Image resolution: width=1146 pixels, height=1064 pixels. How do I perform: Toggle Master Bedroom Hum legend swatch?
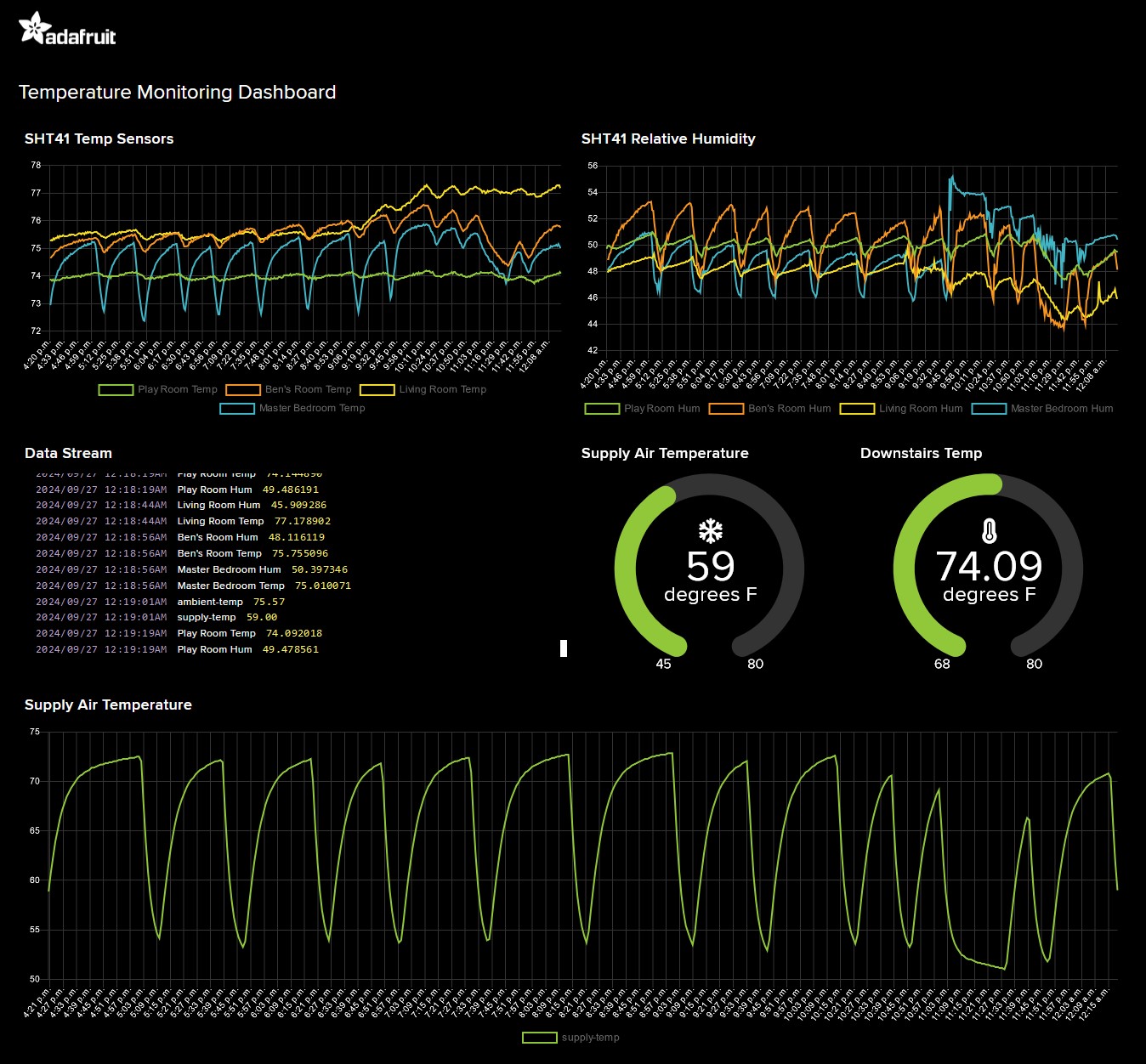990,409
